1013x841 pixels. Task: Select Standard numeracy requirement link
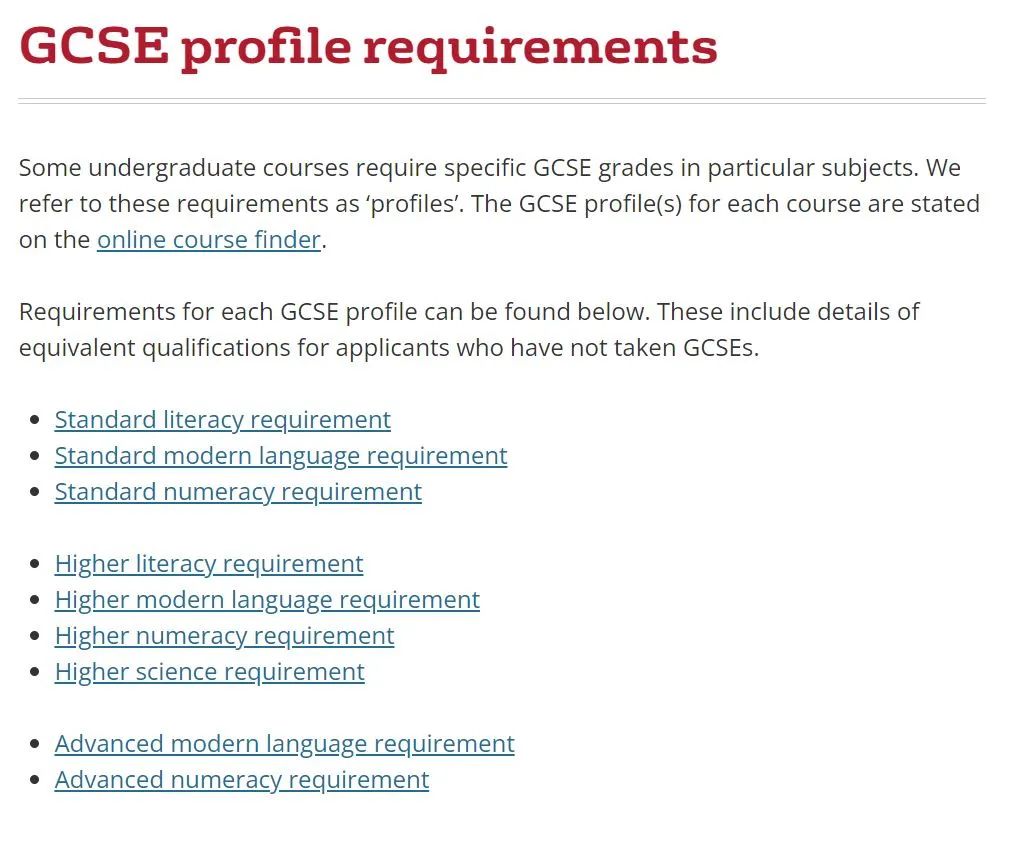tap(238, 492)
